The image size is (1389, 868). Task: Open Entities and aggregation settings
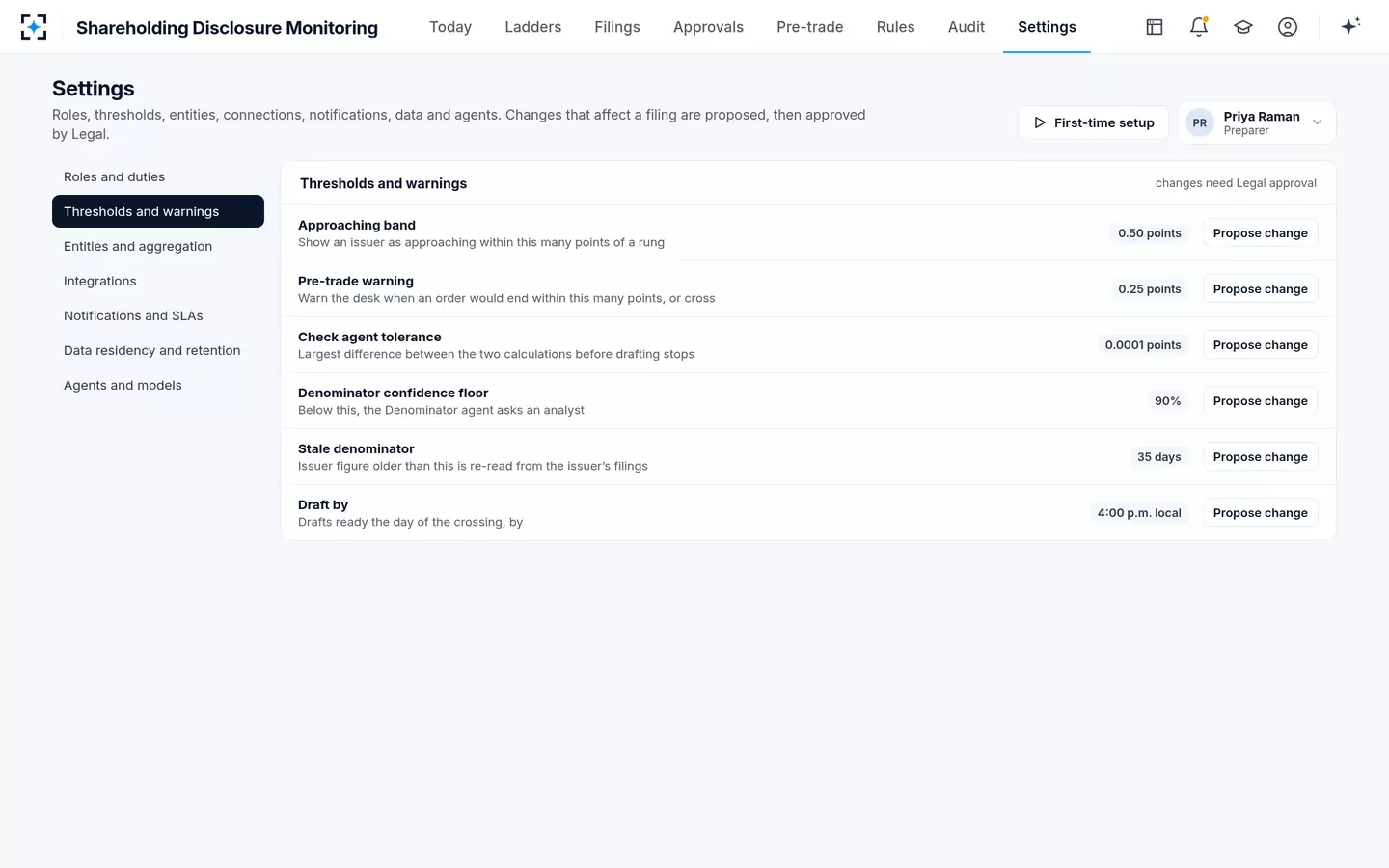(158, 246)
